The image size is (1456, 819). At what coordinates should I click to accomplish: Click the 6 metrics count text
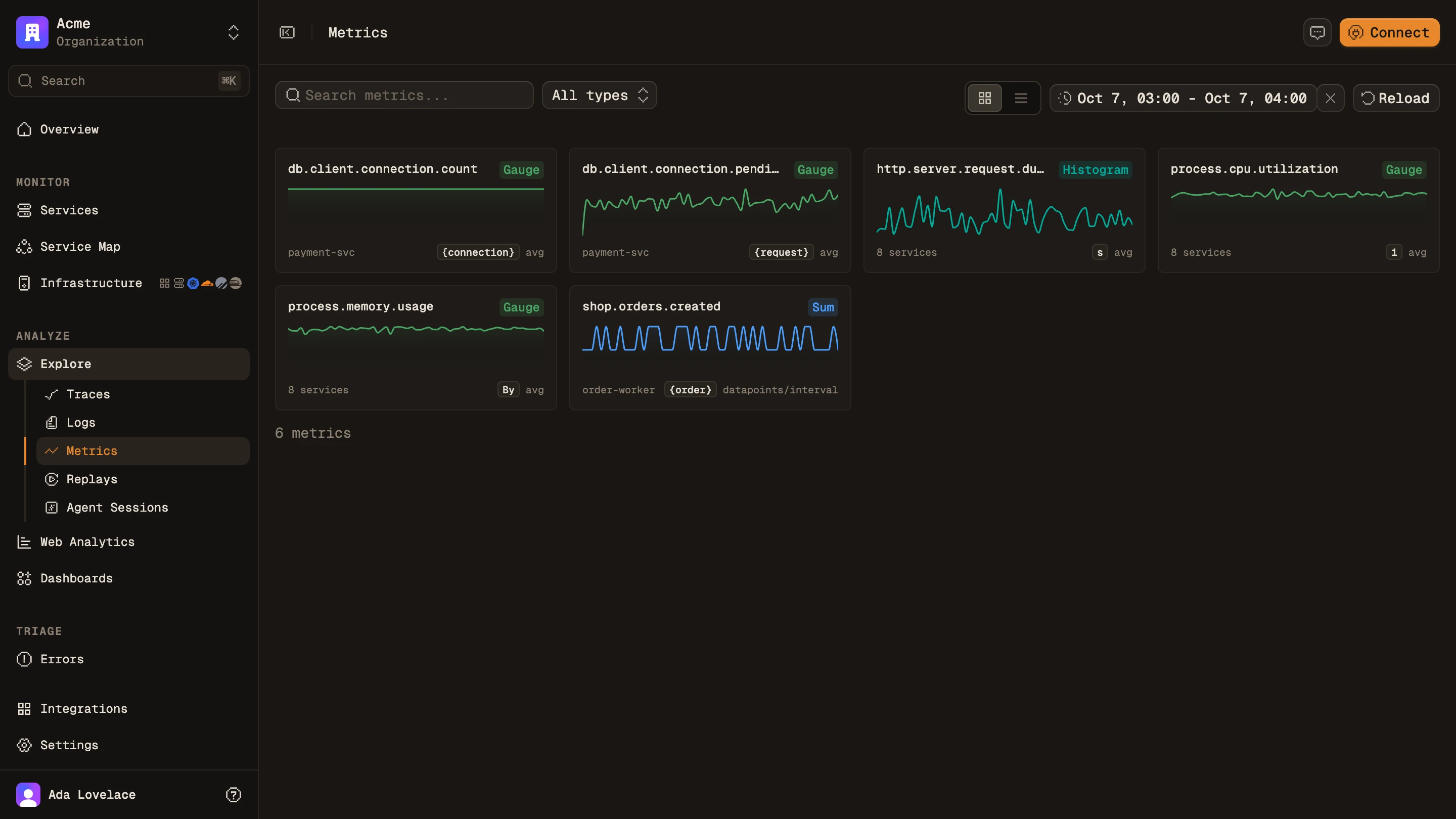pyautogui.click(x=313, y=433)
